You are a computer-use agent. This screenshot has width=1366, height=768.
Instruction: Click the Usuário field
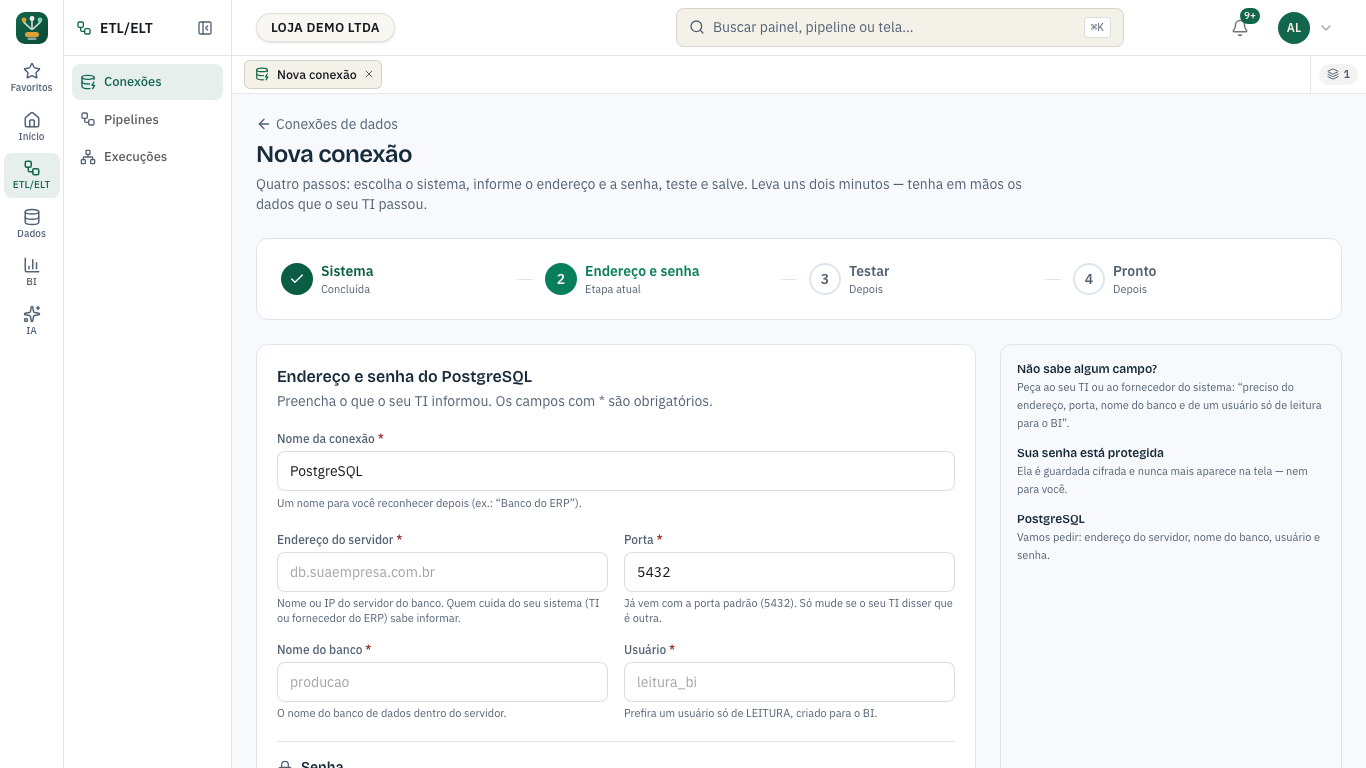789,682
